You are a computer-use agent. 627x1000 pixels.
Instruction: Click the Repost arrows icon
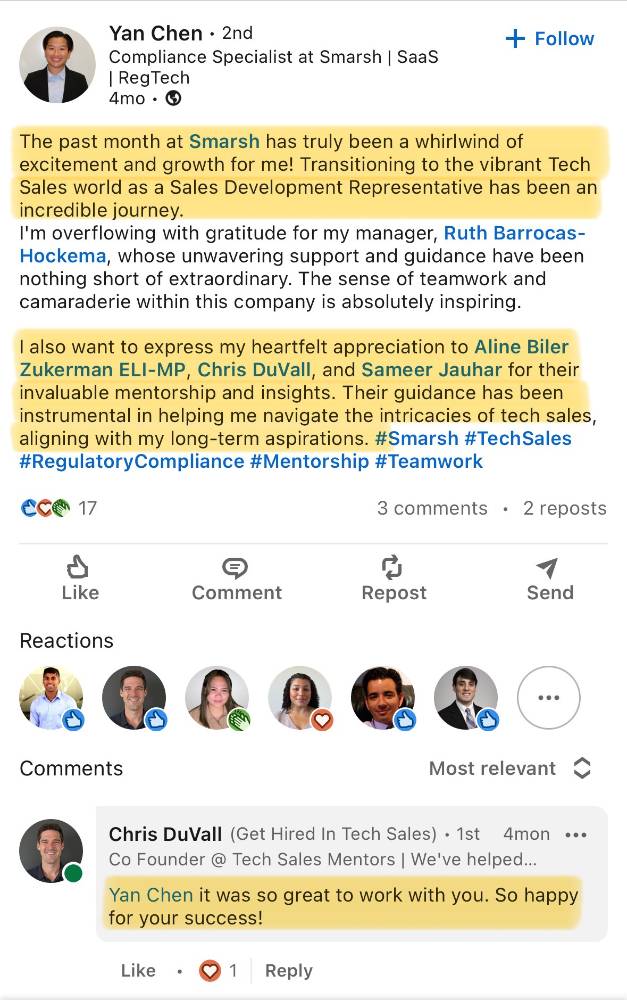tap(393, 569)
